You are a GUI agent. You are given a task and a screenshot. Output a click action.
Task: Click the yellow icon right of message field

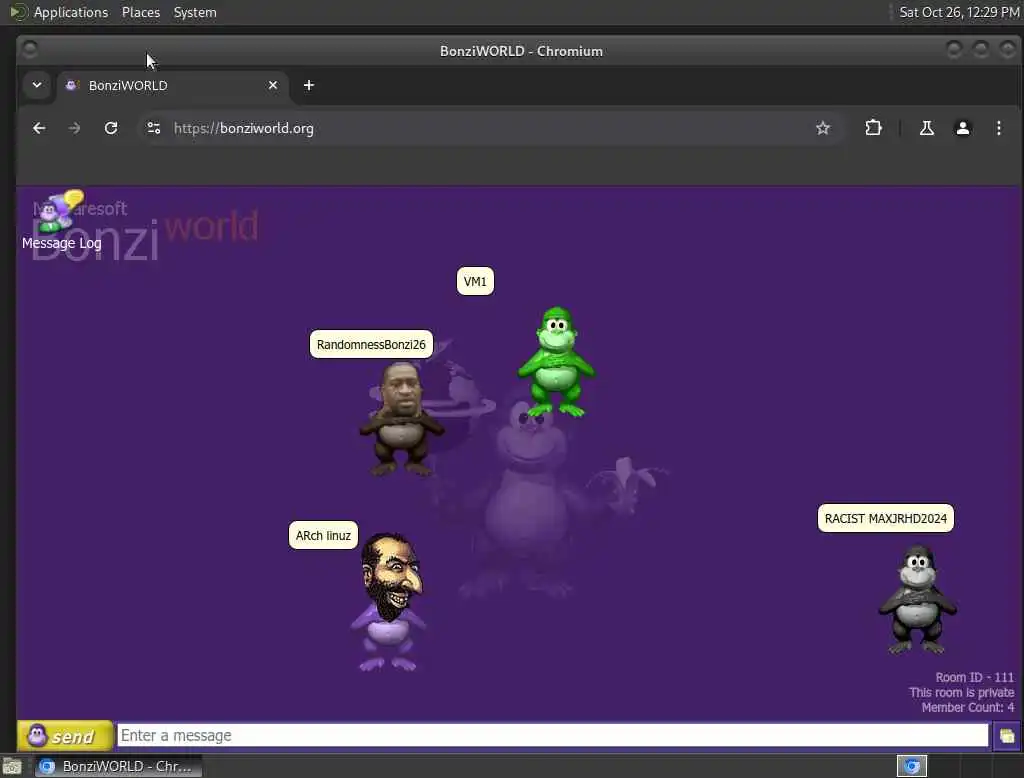click(x=1006, y=736)
